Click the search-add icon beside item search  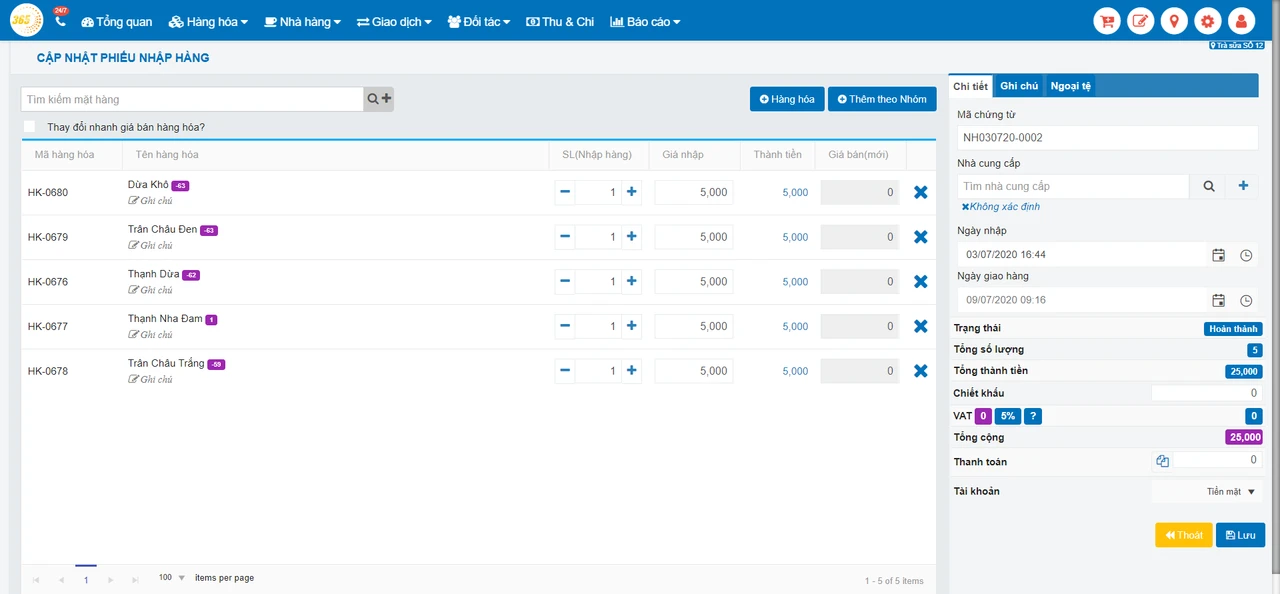tap(379, 99)
